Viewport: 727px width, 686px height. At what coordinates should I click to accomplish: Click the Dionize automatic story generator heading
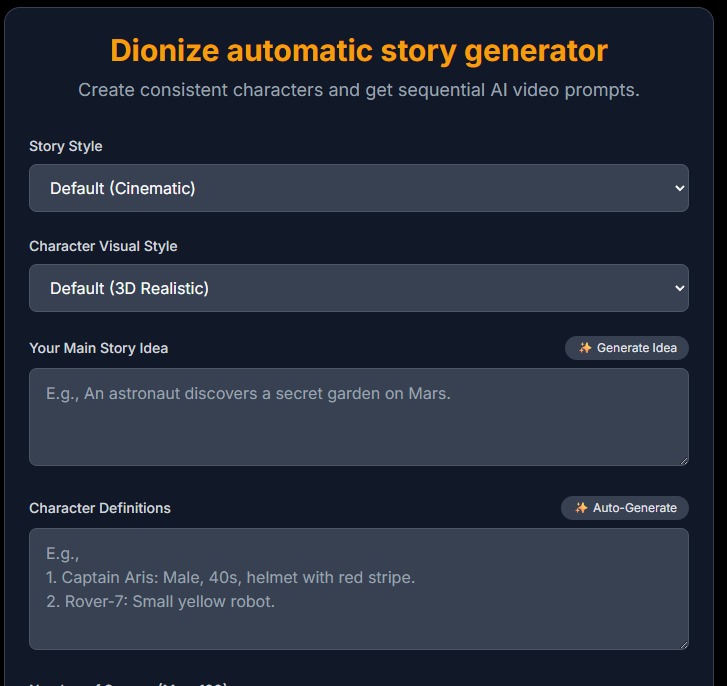359,50
